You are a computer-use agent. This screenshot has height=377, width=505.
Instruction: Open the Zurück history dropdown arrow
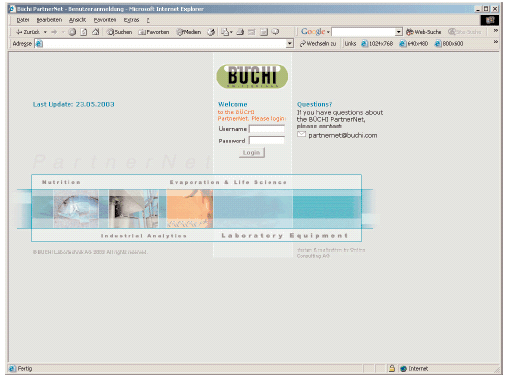tap(45, 32)
